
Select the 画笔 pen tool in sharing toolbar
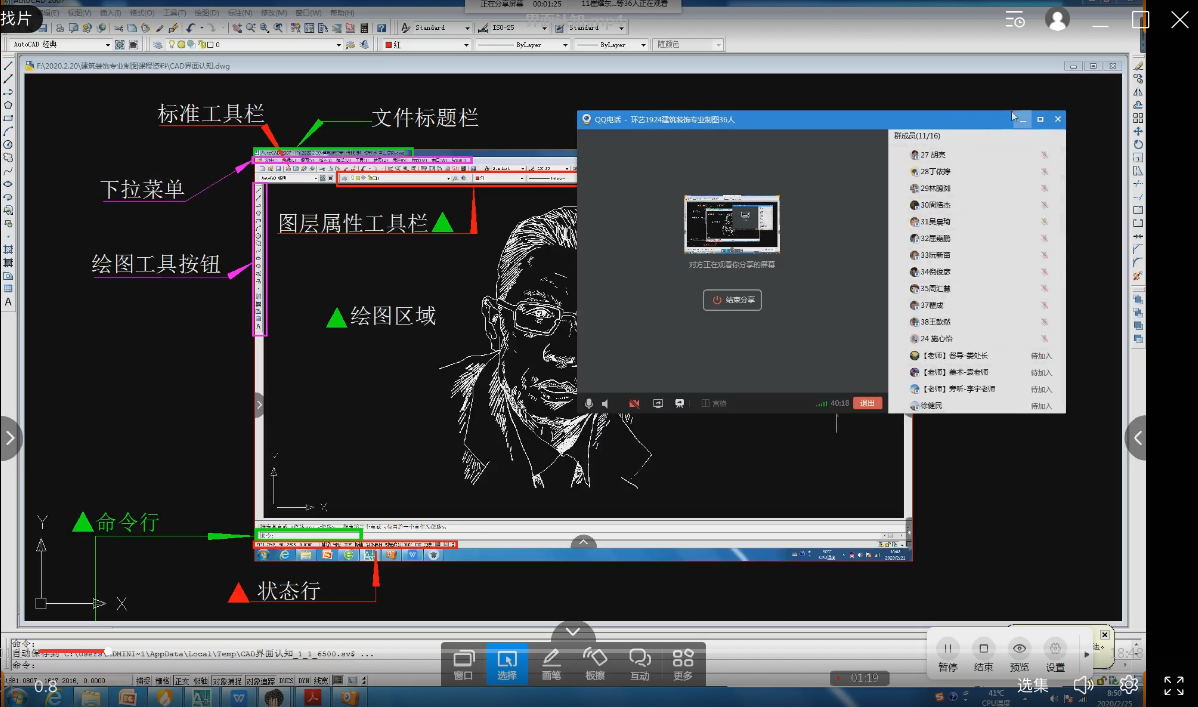pyautogui.click(x=551, y=663)
